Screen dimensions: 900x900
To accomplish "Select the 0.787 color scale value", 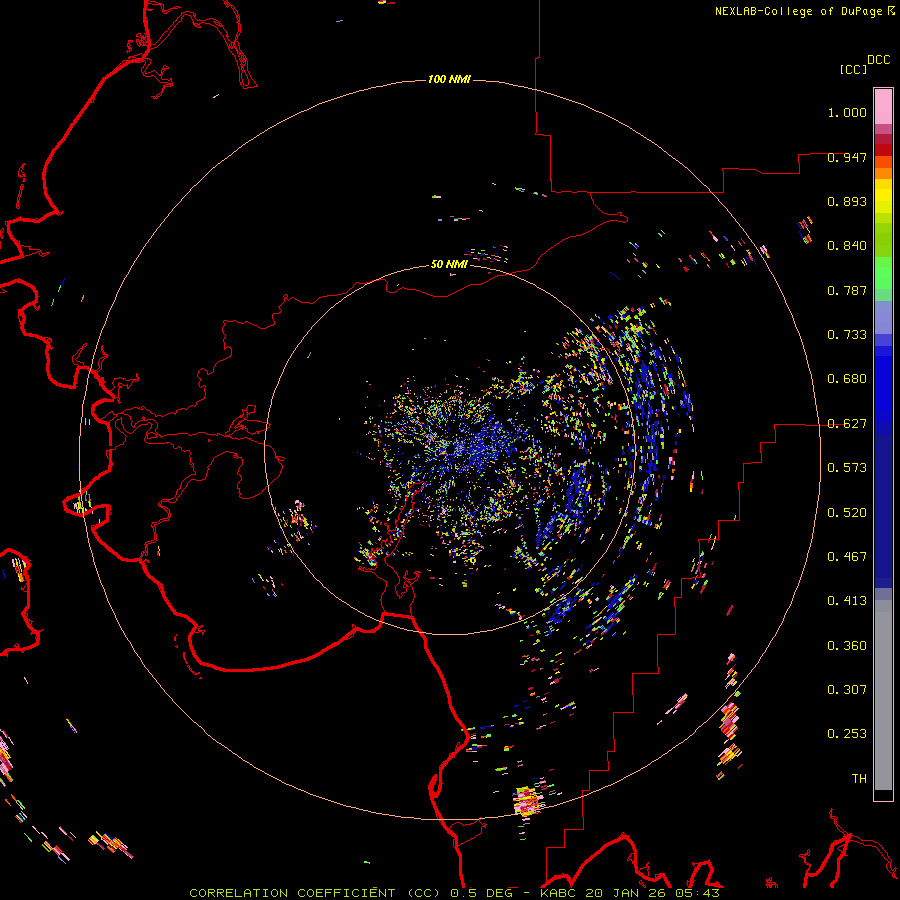I will tap(847, 290).
